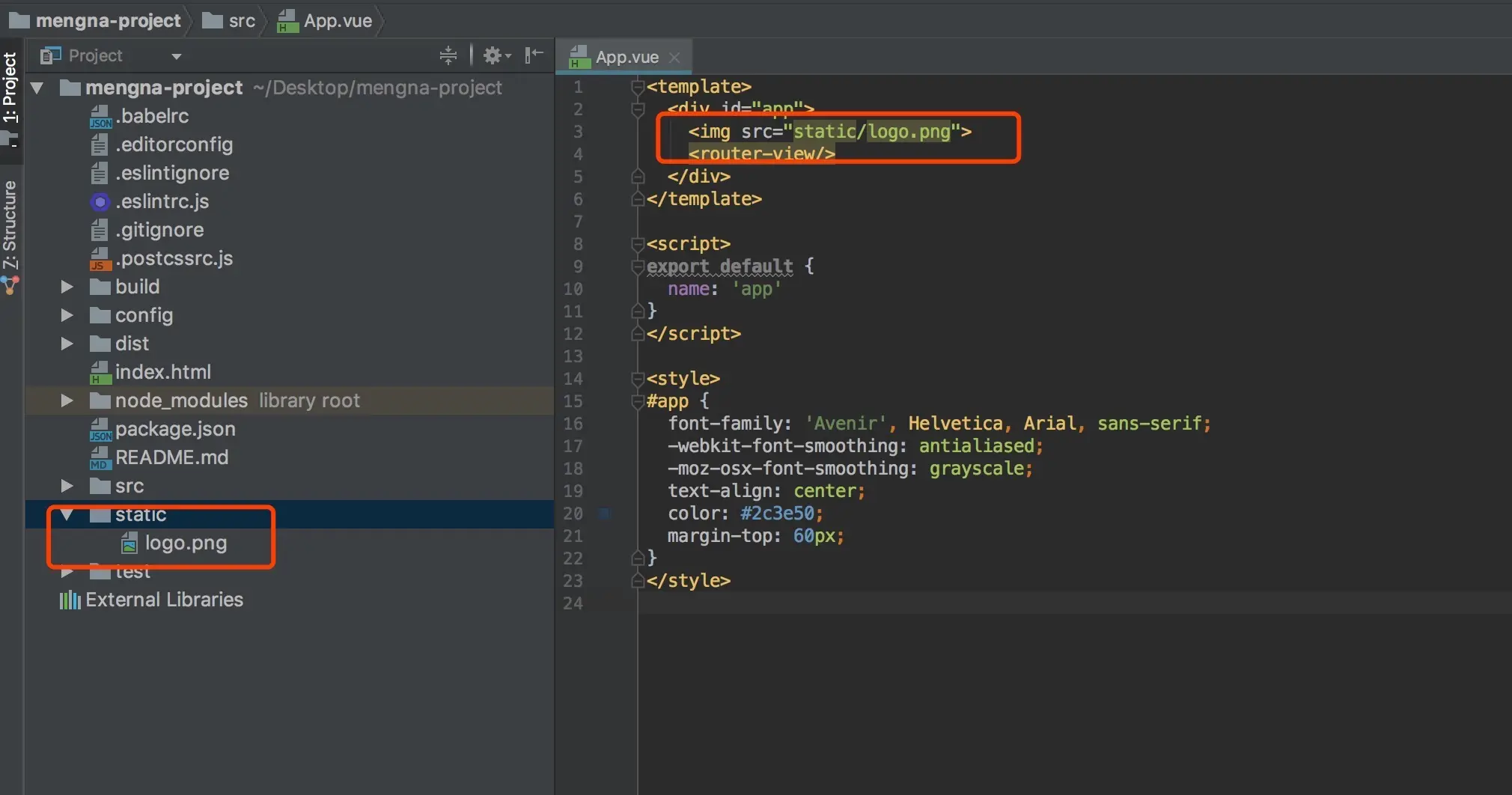Select index.html in the tree
This screenshot has height=795, width=1512.
(163, 372)
